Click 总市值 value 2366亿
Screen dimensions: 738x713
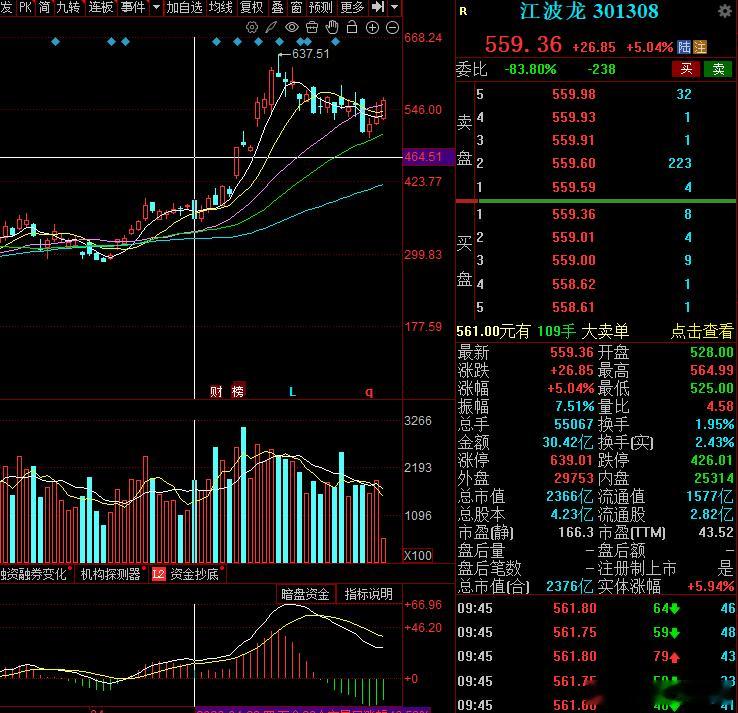click(x=570, y=497)
